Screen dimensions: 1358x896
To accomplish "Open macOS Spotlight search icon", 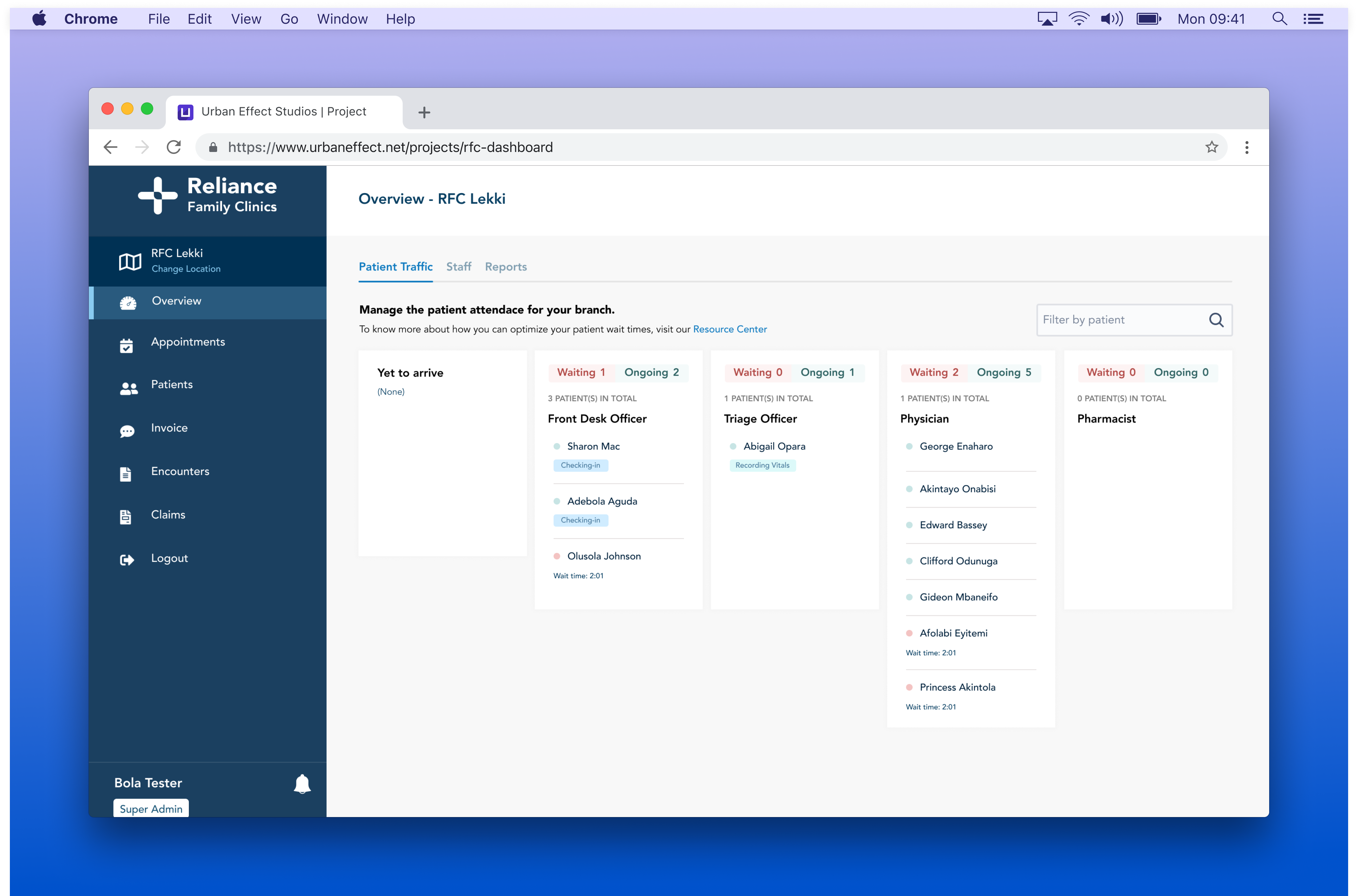I will (1279, 19).
